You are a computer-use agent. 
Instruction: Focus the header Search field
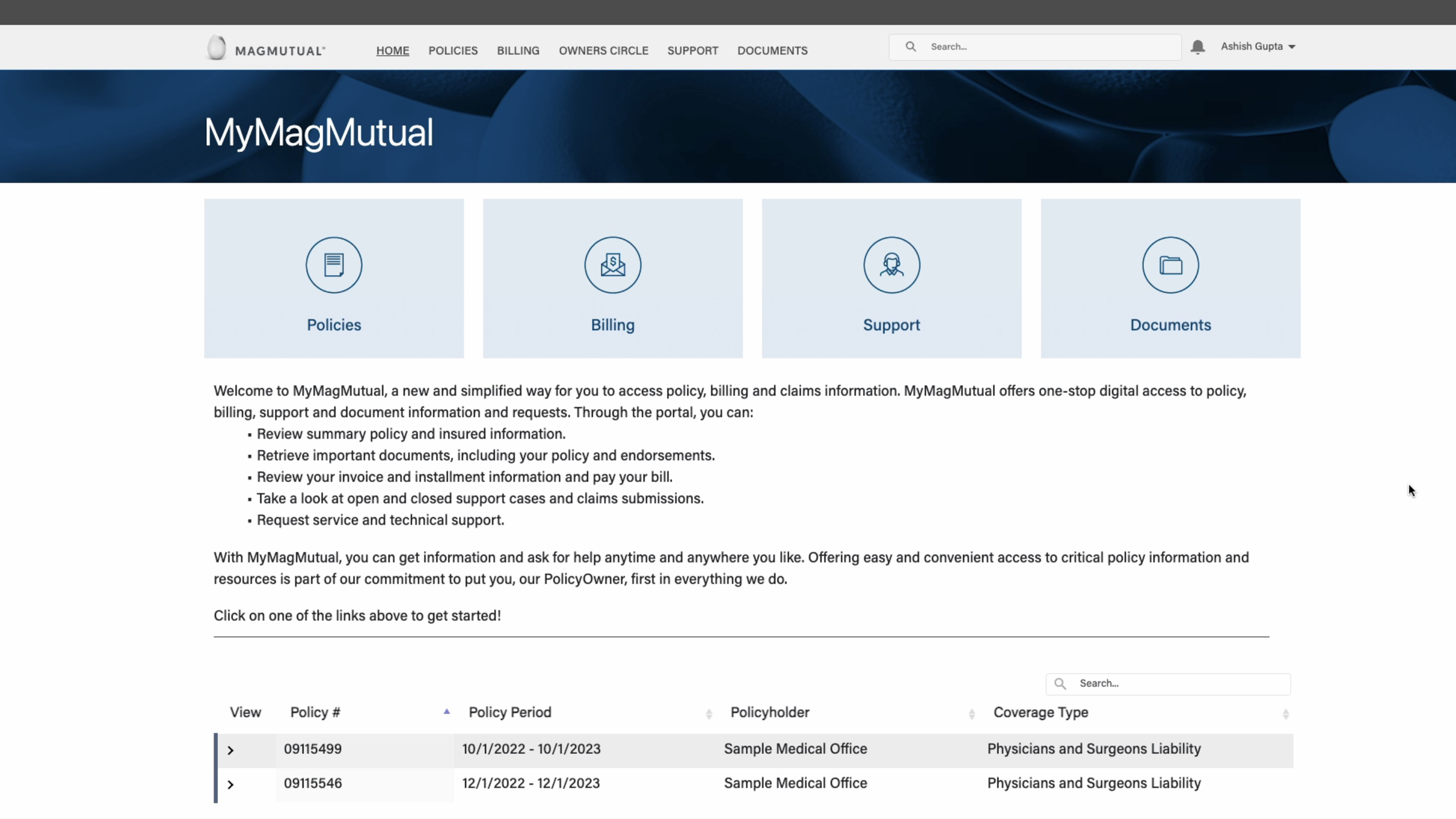(x=1035, y=47)
